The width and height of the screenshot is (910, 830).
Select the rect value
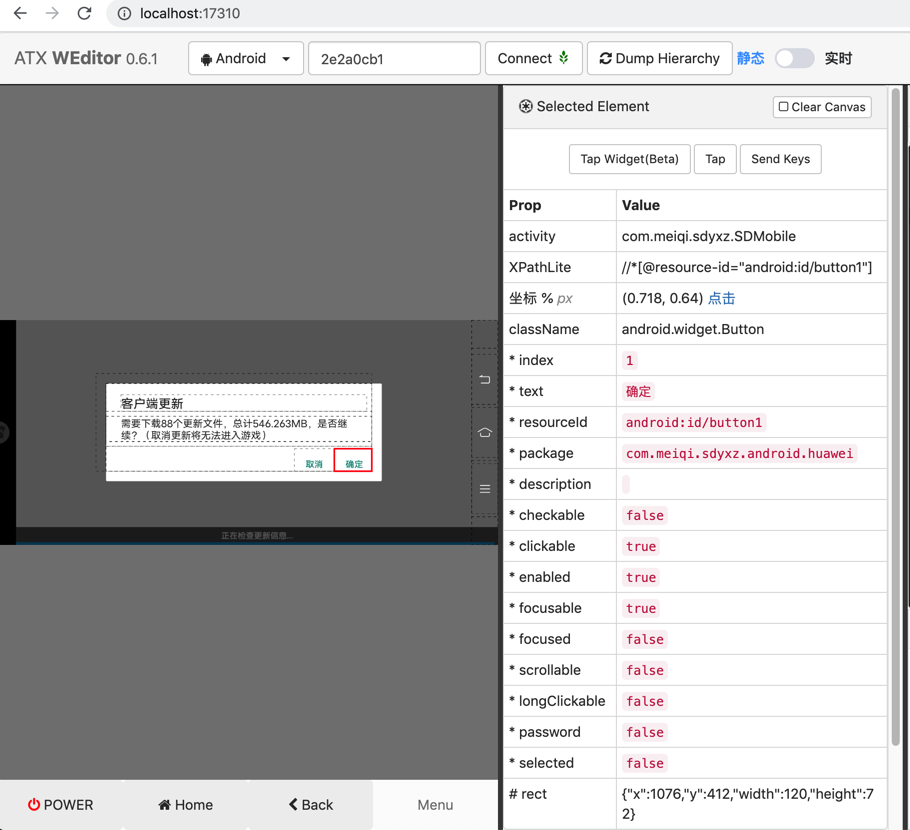click(x=748, y=804)
